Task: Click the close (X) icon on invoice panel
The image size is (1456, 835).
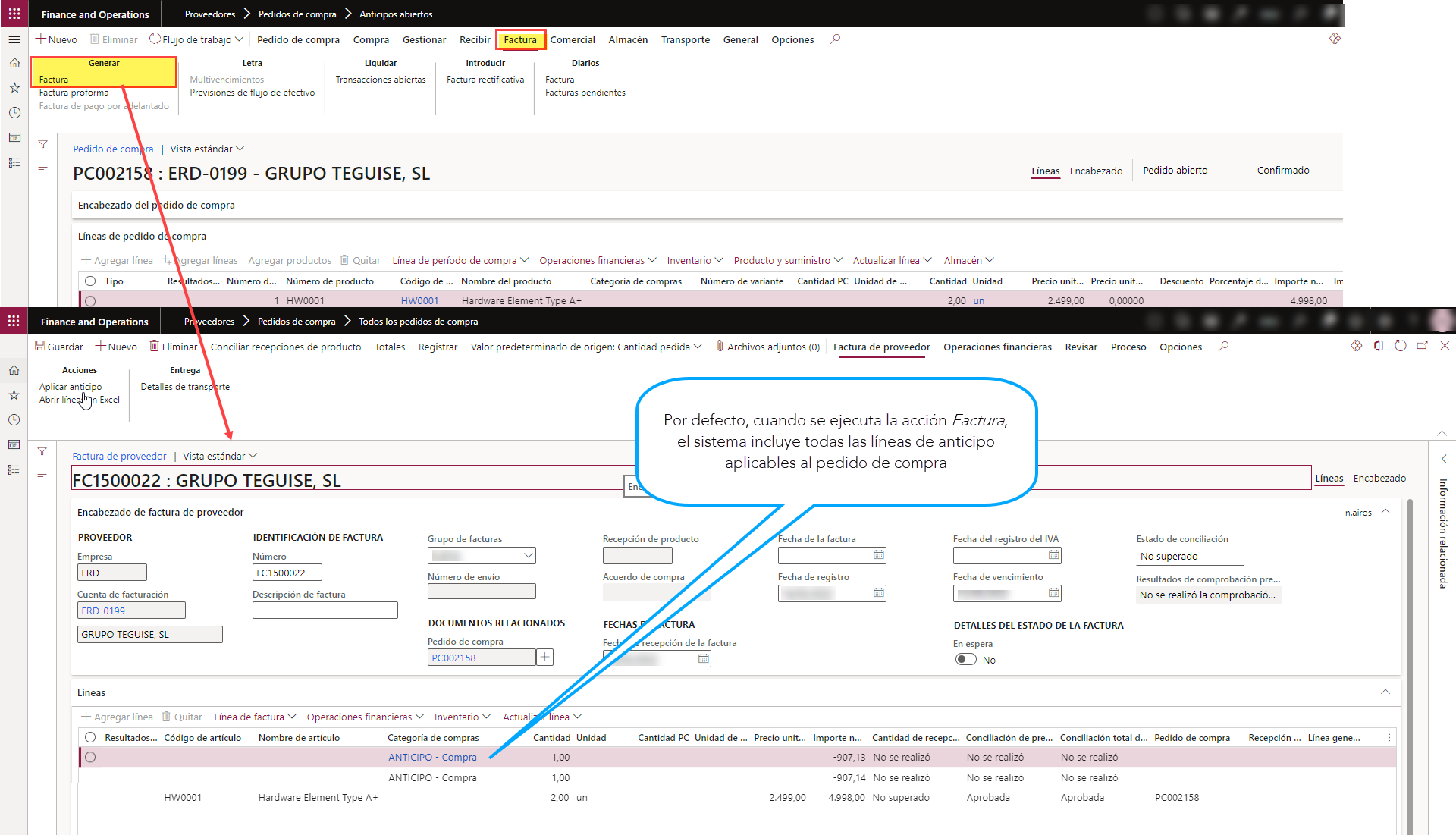Action: 1444,346
